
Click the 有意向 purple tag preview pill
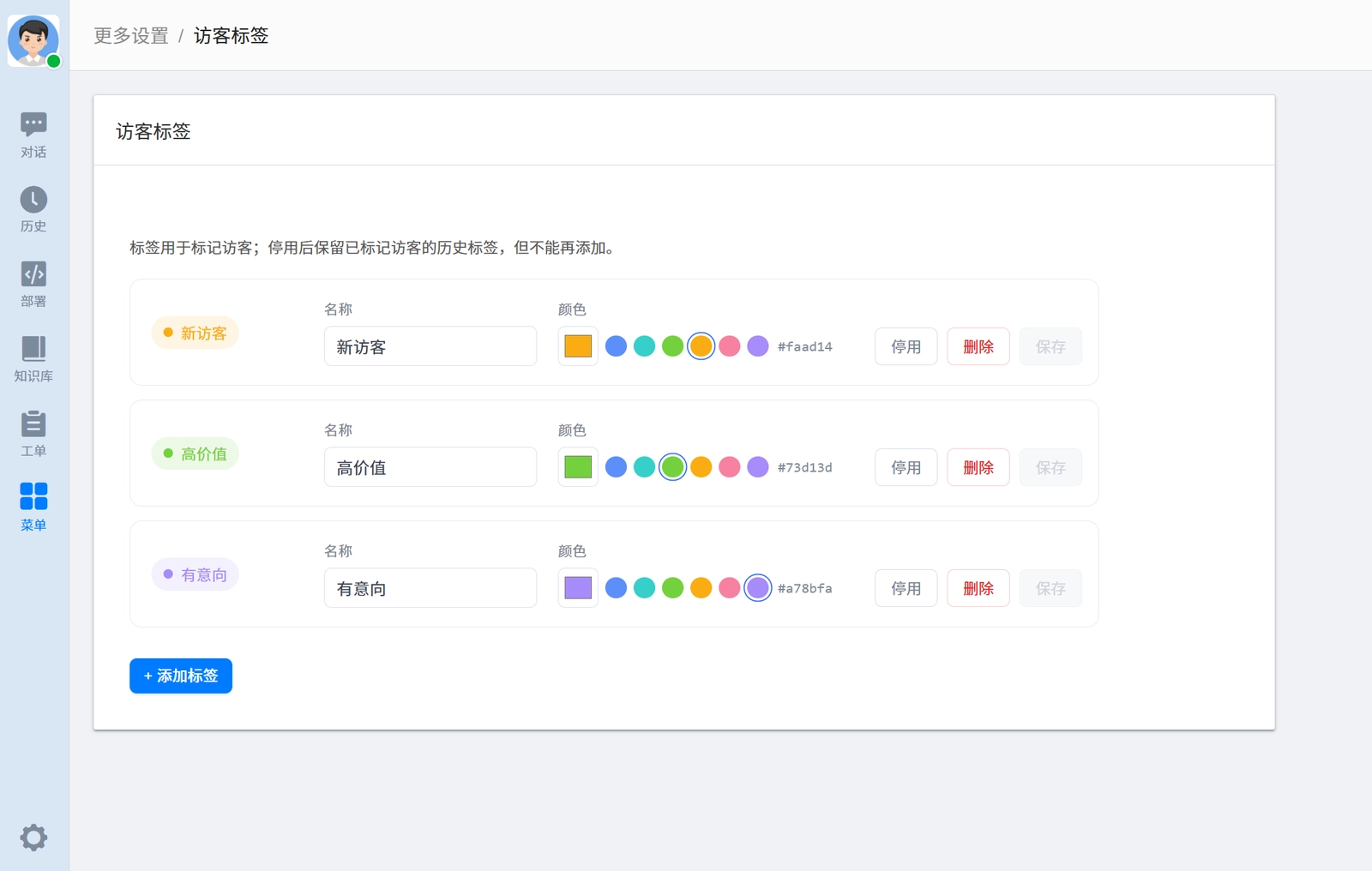pyautogui.click(x=195, y=574)
